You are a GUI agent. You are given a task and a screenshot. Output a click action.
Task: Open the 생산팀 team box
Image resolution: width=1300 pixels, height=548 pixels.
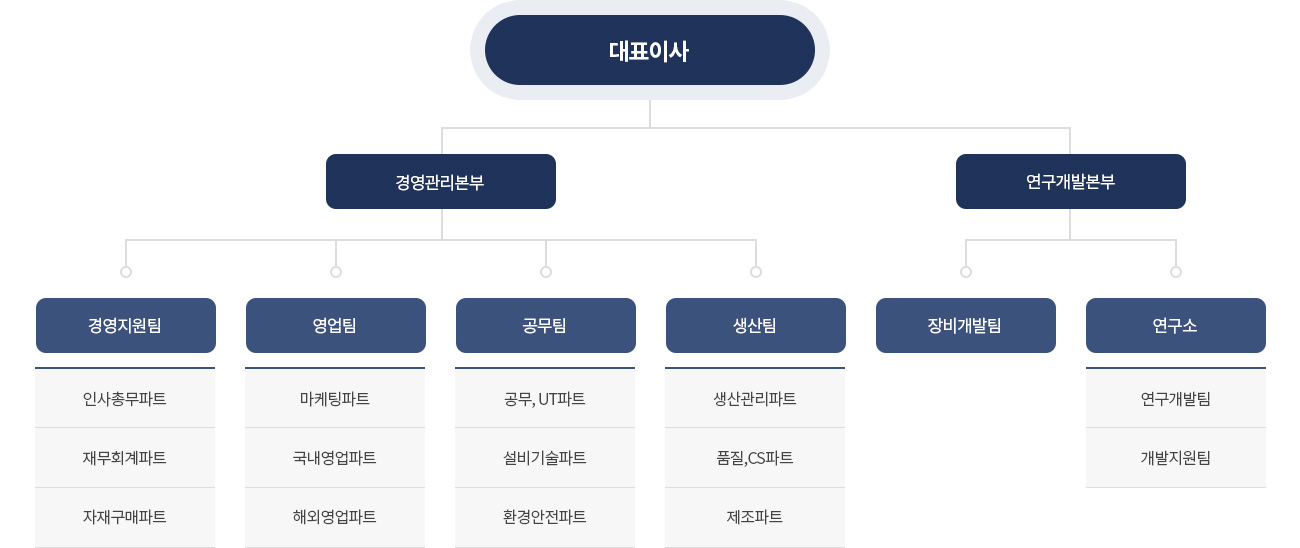pos(756,325)
